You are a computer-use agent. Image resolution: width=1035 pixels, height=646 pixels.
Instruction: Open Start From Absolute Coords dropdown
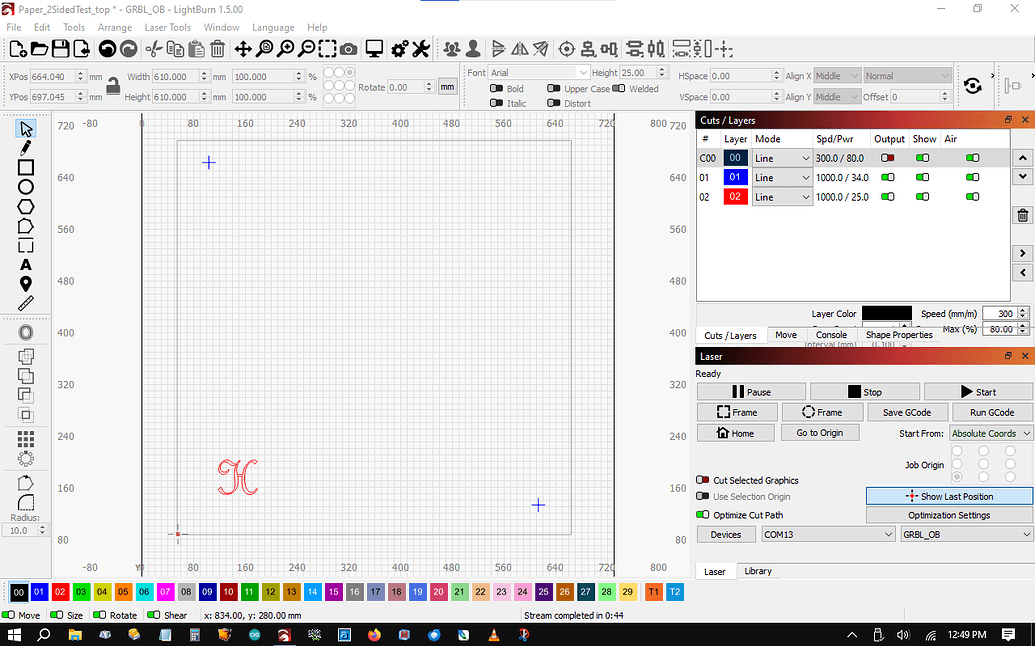click(990, 434)
